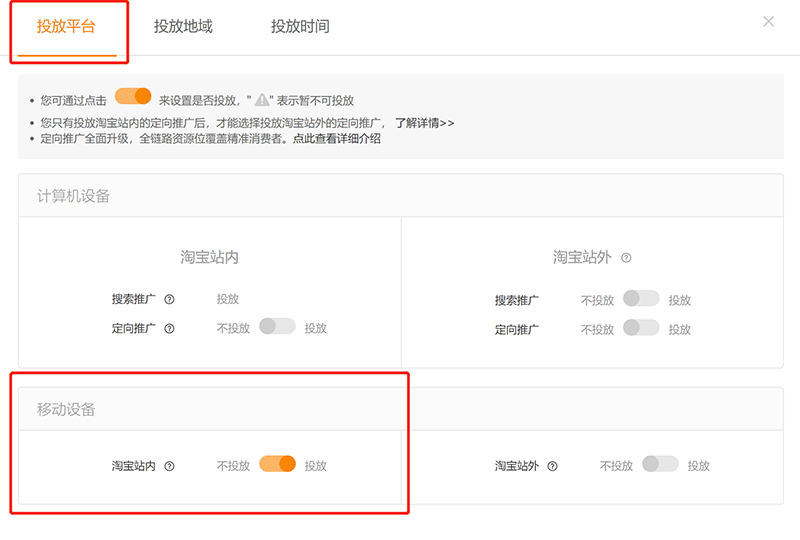The width and height of the screenshot is (800, 540).
Task: Enable computer off-site 搜索推广 toggle
Action: coord(641,298)
